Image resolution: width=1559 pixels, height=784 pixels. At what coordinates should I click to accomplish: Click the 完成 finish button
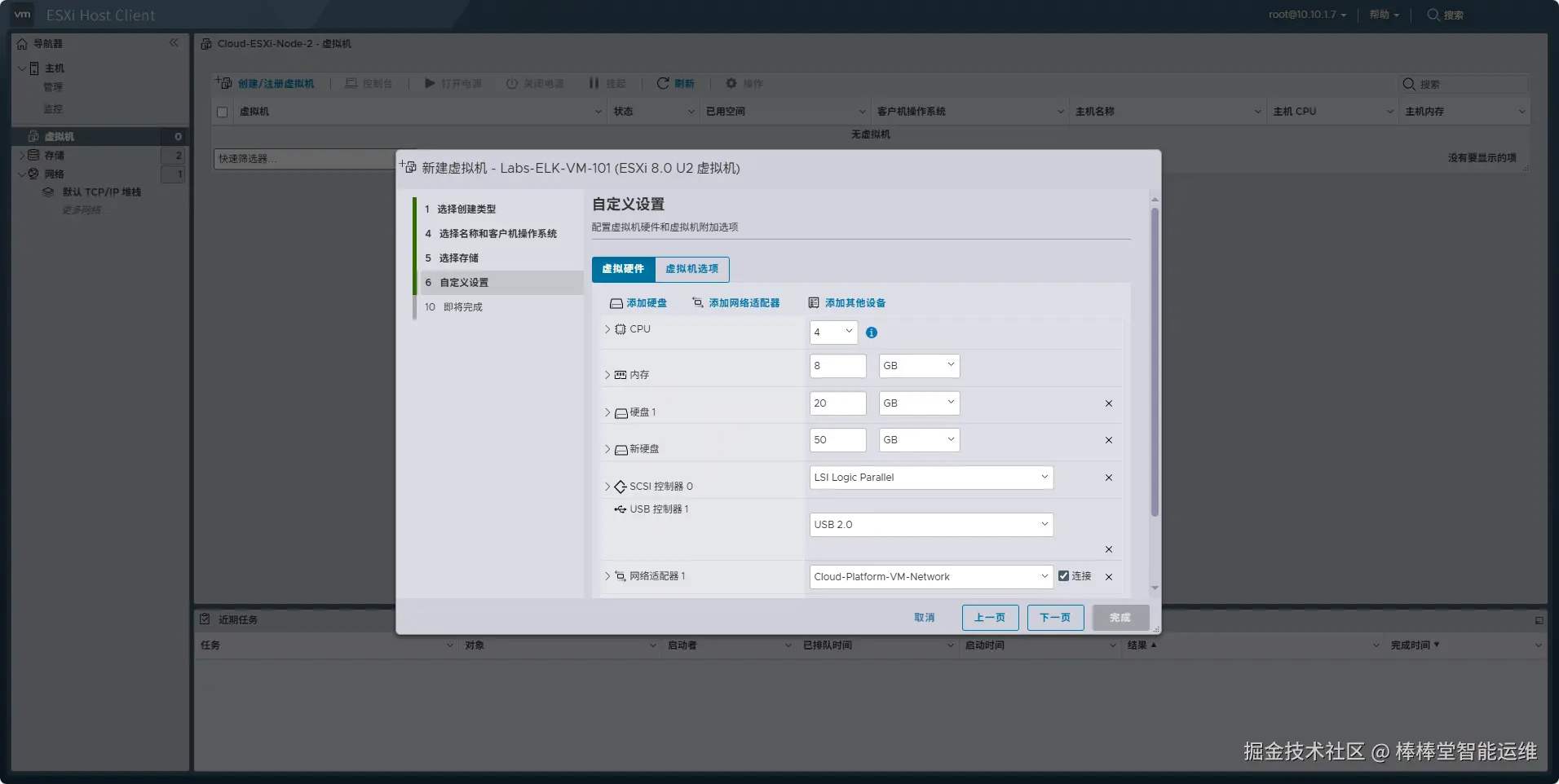(1120, 618)
